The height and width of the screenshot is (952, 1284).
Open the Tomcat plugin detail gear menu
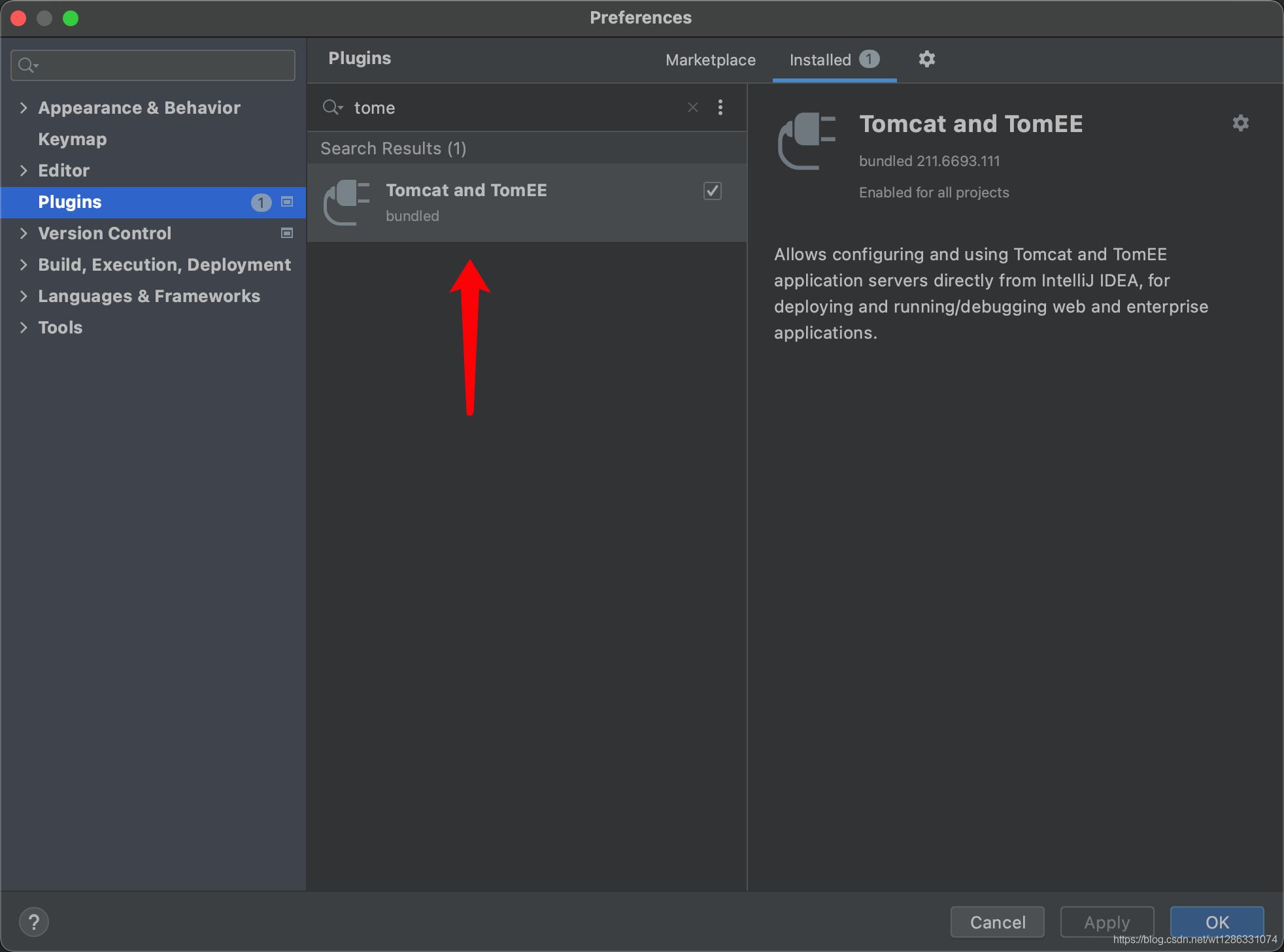(x=1240, y=123)
